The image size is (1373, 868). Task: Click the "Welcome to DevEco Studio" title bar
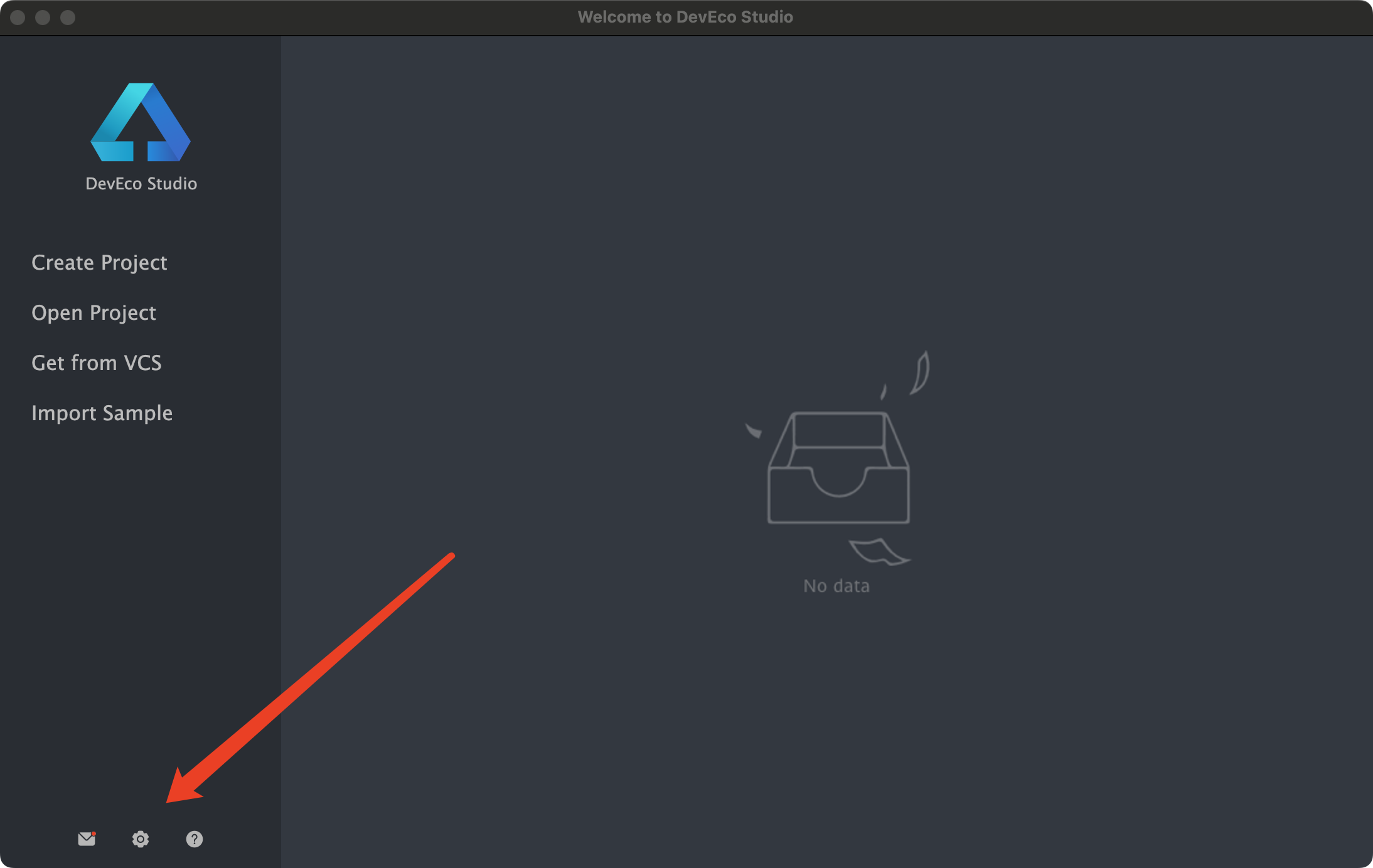tap(685, 17)
